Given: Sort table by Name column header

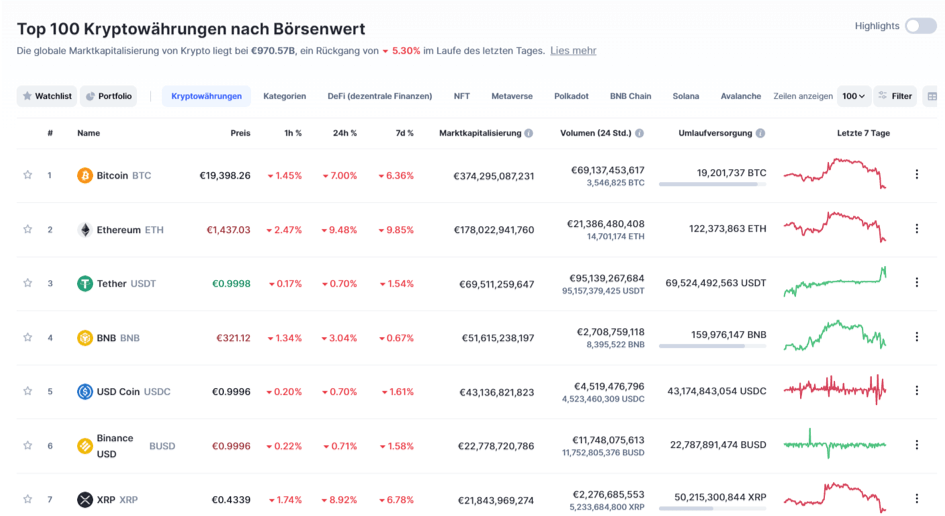Looking at the screenshot, I should pyautogui.click(x=89, y=133).
